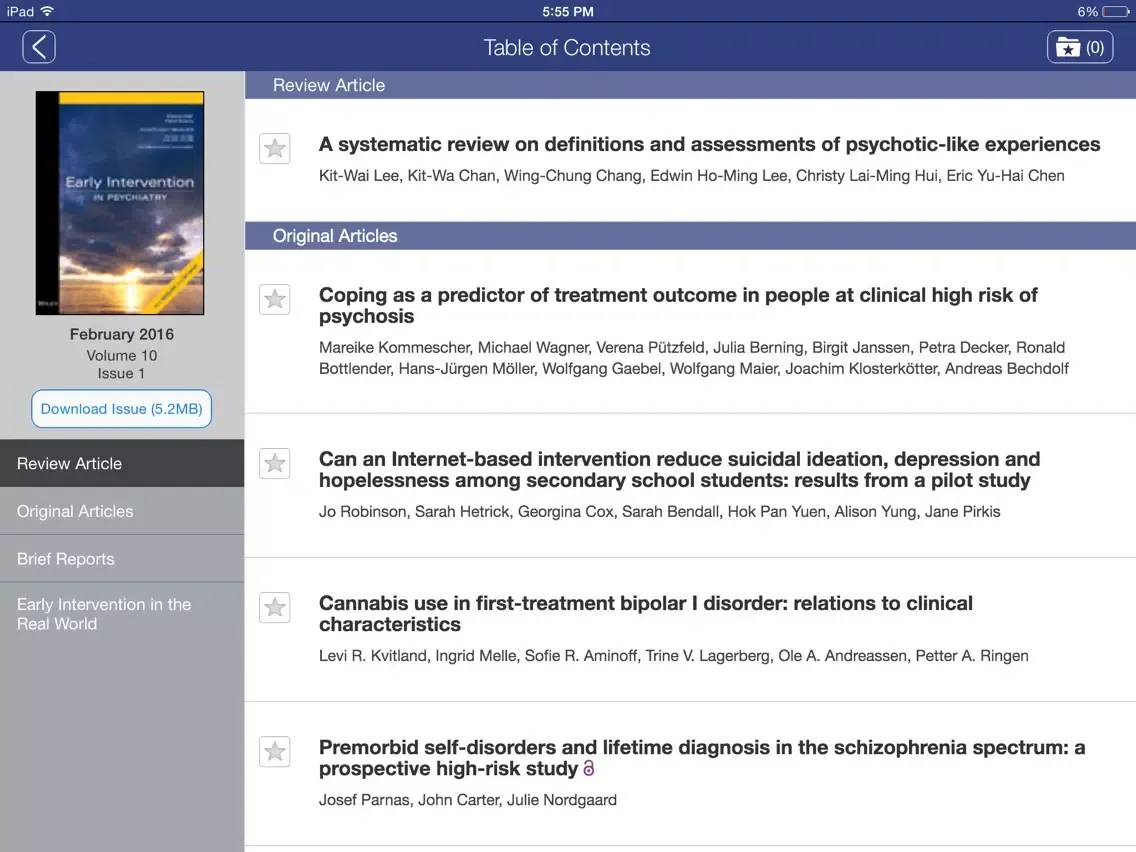
Task: Open the systematic review on psychotic-like experiences
Action: [x=709, y=145]
